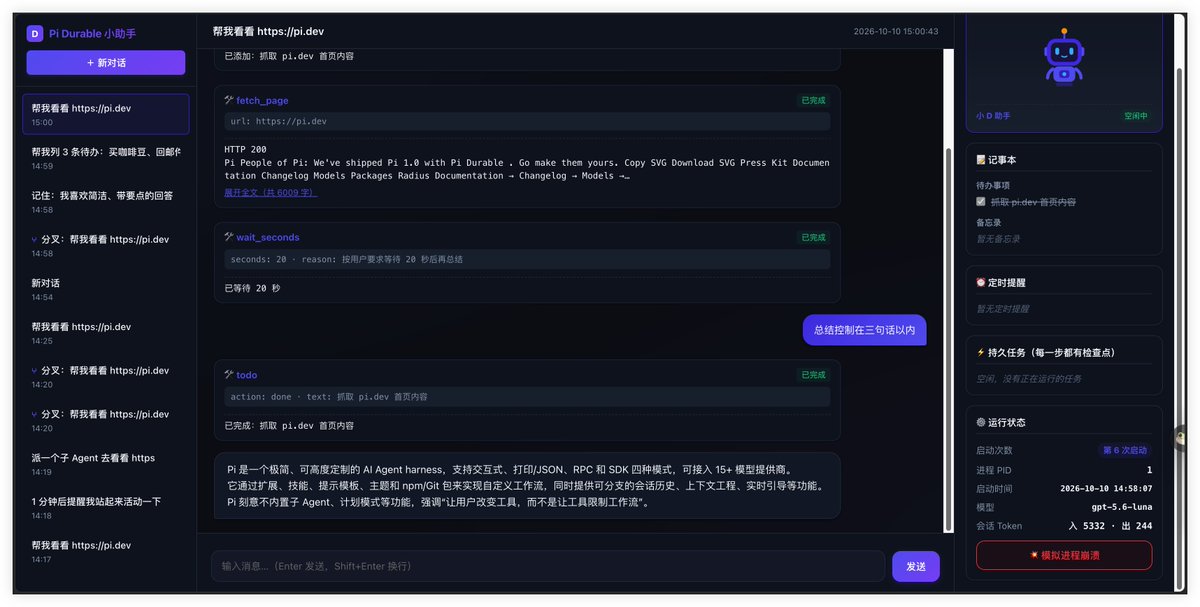The image size is (1200, 607).
Task: Click the 第 6 次启动 badge
Action: point(1125,450)
